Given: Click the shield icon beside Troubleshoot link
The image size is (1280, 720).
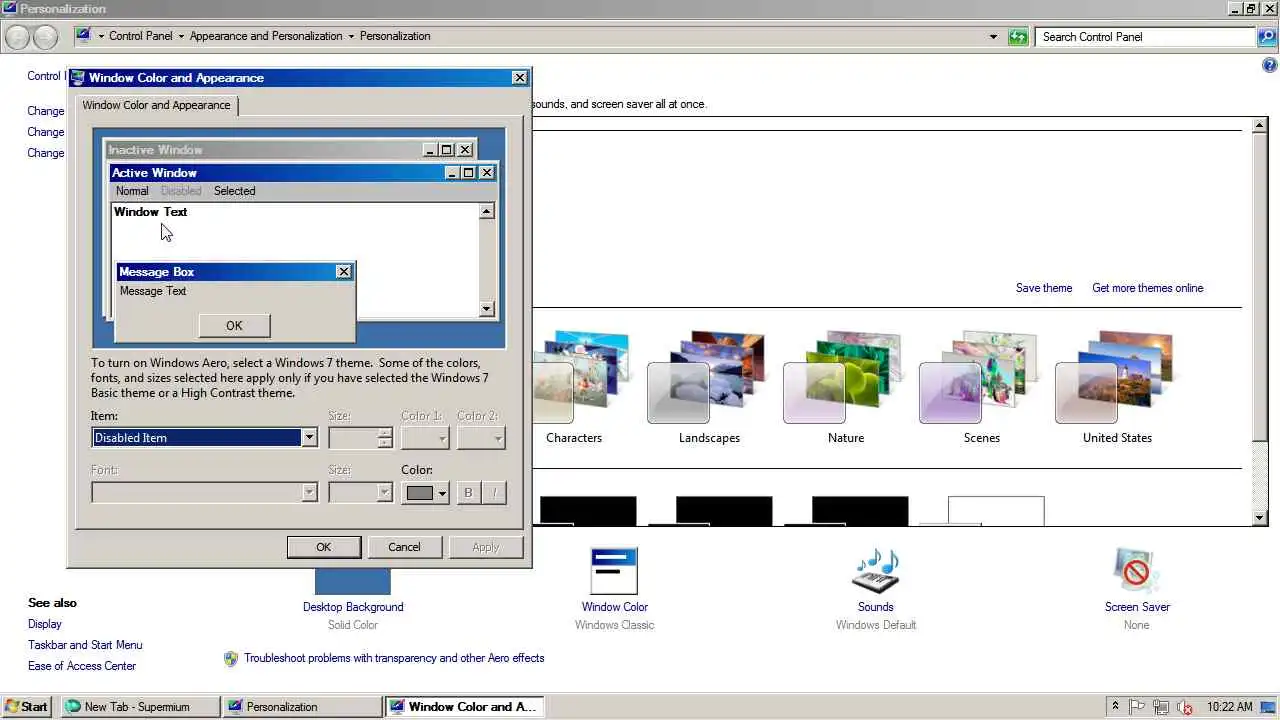Looking at the screenshot, I should click(x=231, y=658).
